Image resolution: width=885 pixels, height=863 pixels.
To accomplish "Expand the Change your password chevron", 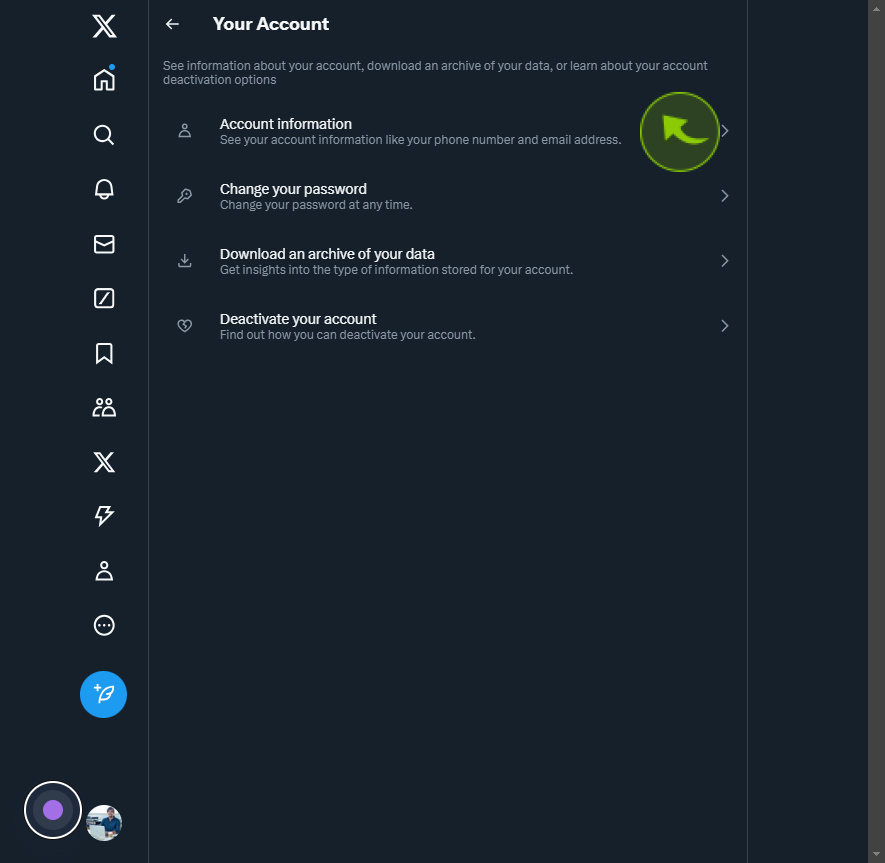I will click(x=725, y=196).
